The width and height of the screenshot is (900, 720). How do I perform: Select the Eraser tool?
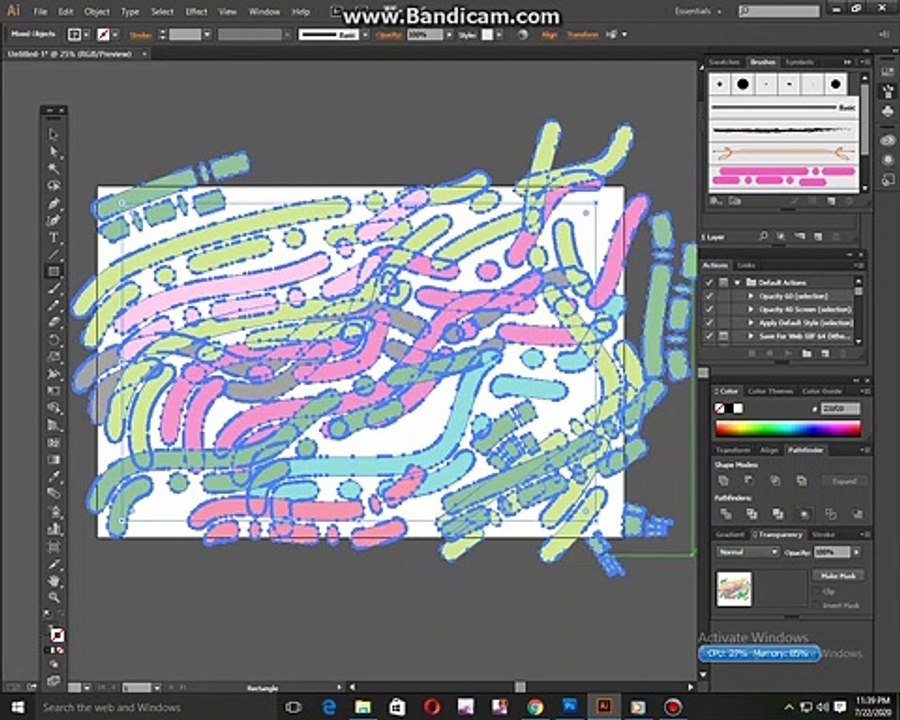[x=53, y=322]
